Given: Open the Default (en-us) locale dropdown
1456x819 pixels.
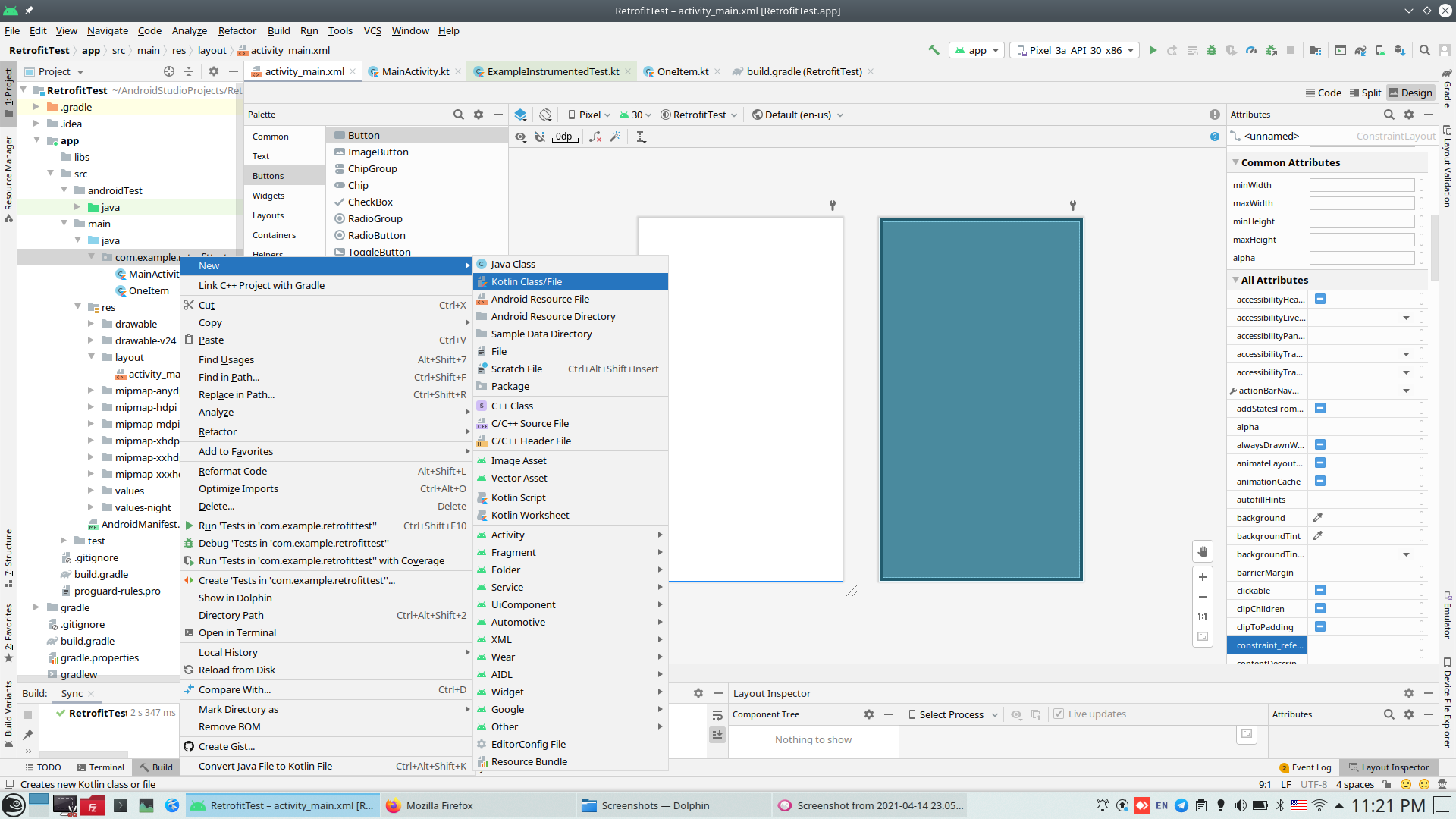Looking at the screenshot, I should click(798, 115).
